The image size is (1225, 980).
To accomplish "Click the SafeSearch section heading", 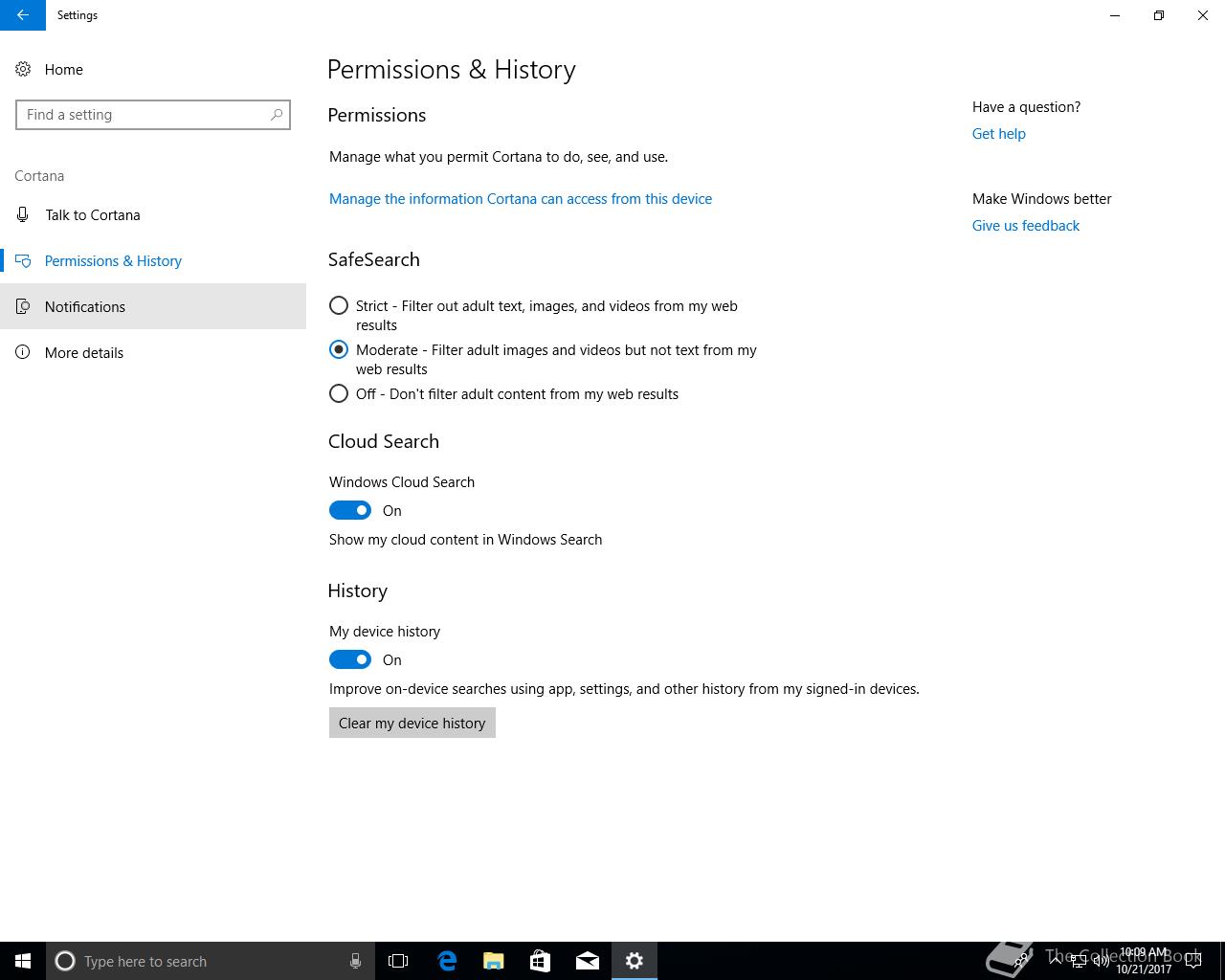I will 374,259.
